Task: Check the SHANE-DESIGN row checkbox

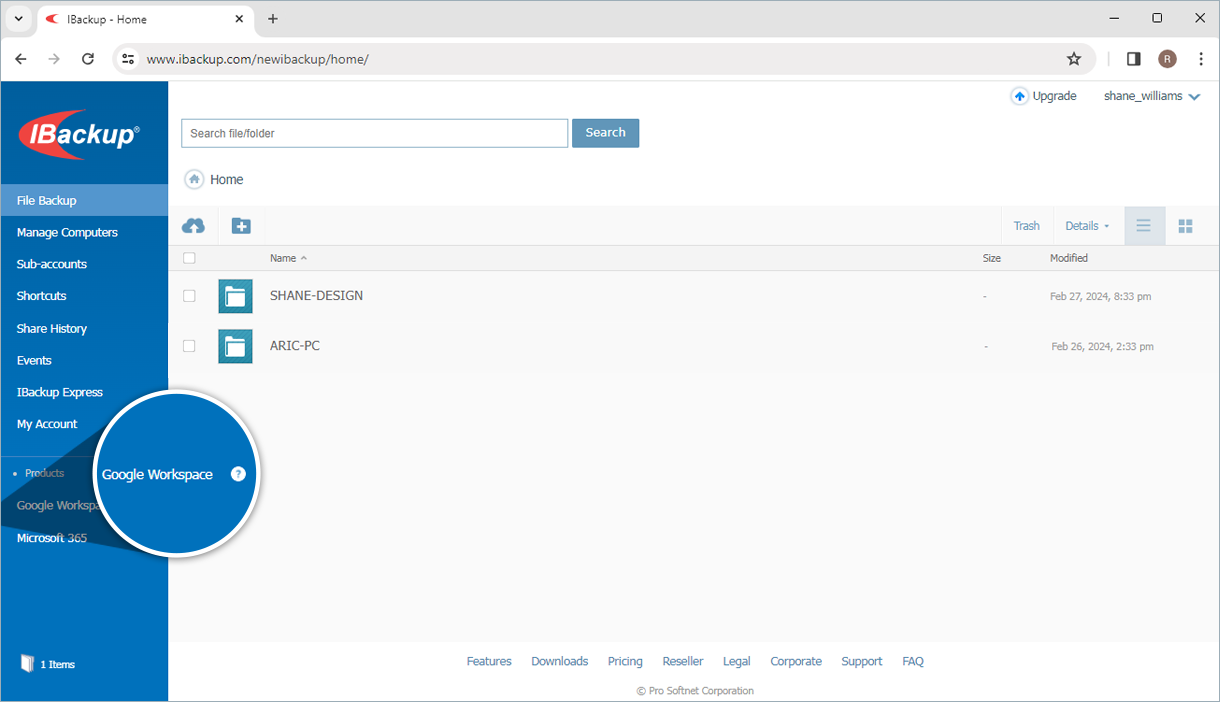Action: pyautogui.click(x=189, y=296)
